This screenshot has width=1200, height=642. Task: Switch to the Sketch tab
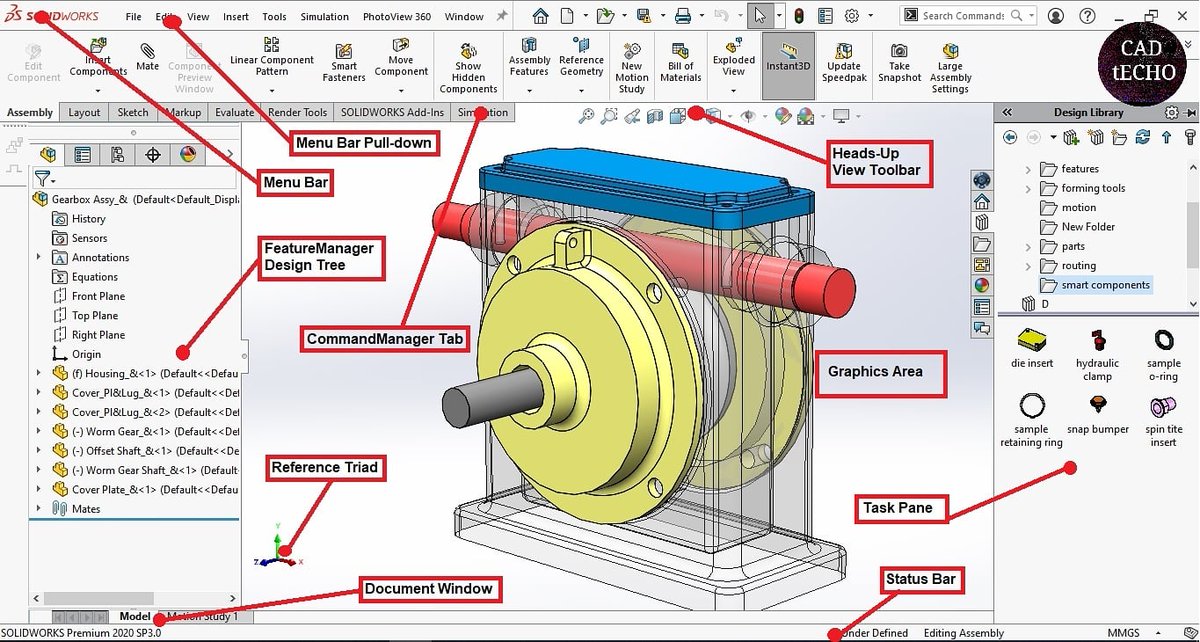(x=133, y=113)
